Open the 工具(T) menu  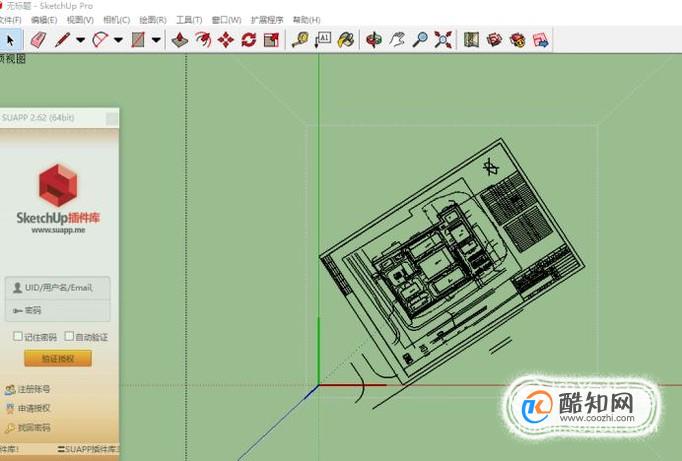(x=189, y=20)
